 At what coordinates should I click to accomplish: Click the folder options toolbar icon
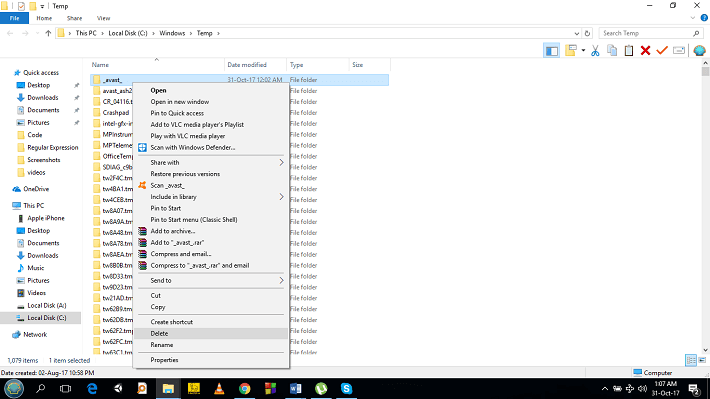tap(571, 51)
